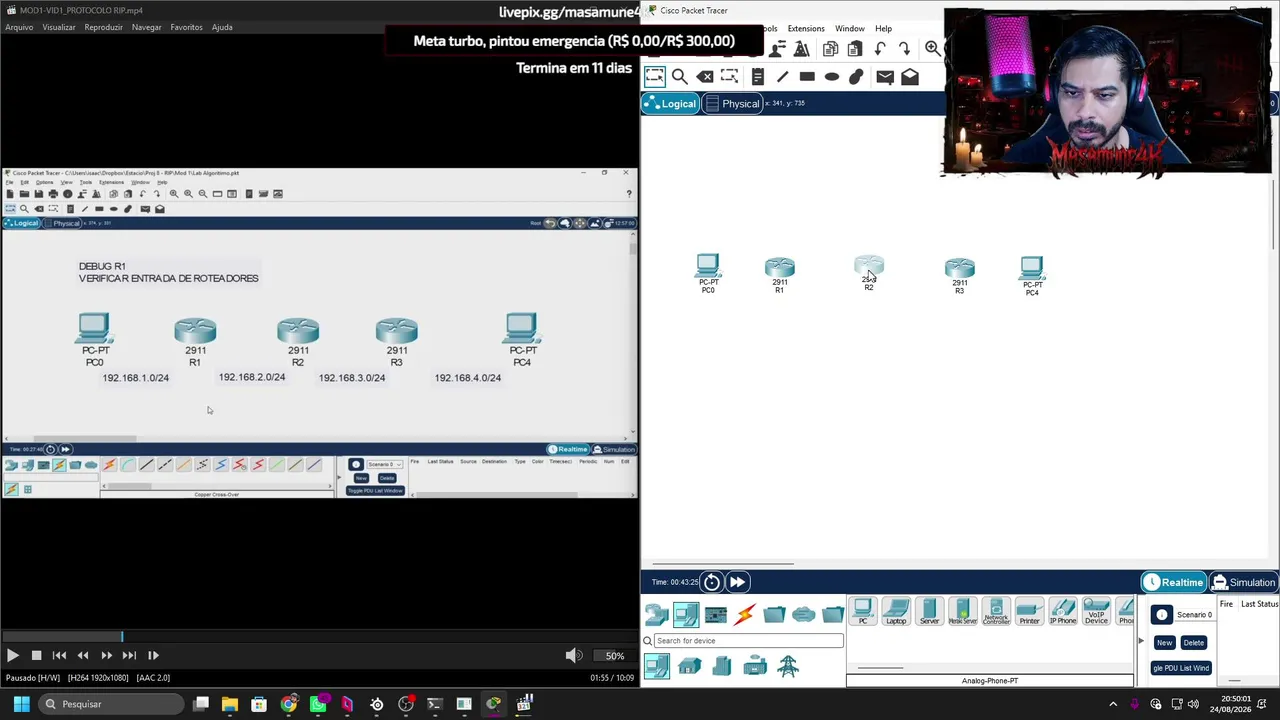
Task: Switch to the Physical workspace view
Action: [x=733, y=104]
